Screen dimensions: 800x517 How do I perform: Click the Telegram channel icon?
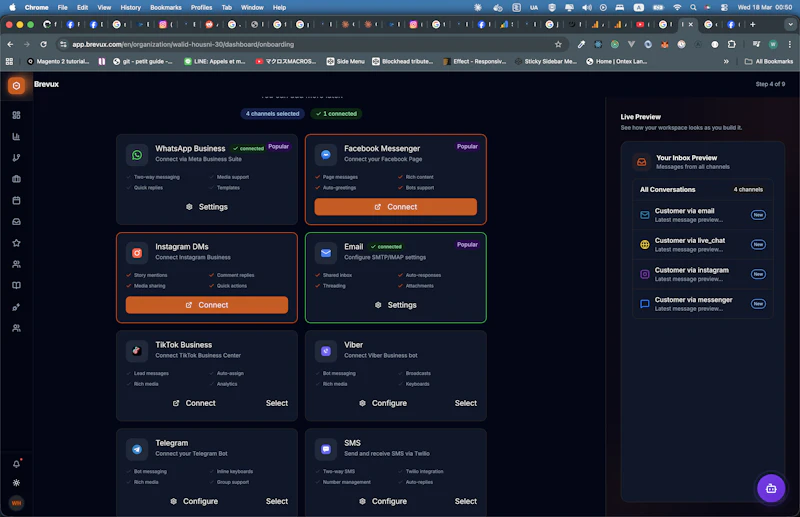pos(137,449)
